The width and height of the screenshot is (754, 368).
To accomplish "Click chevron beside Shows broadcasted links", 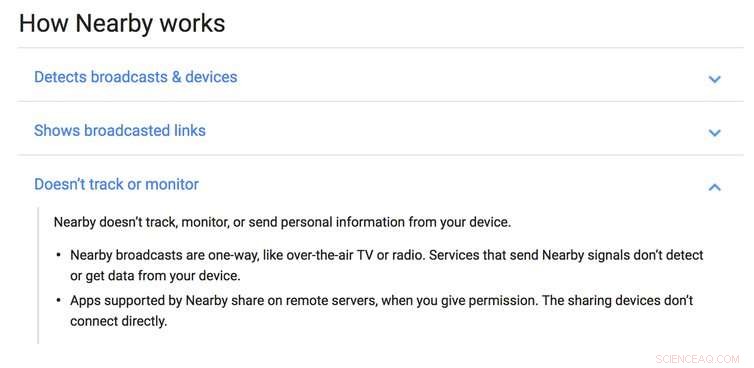I will [x=715, y=132].
